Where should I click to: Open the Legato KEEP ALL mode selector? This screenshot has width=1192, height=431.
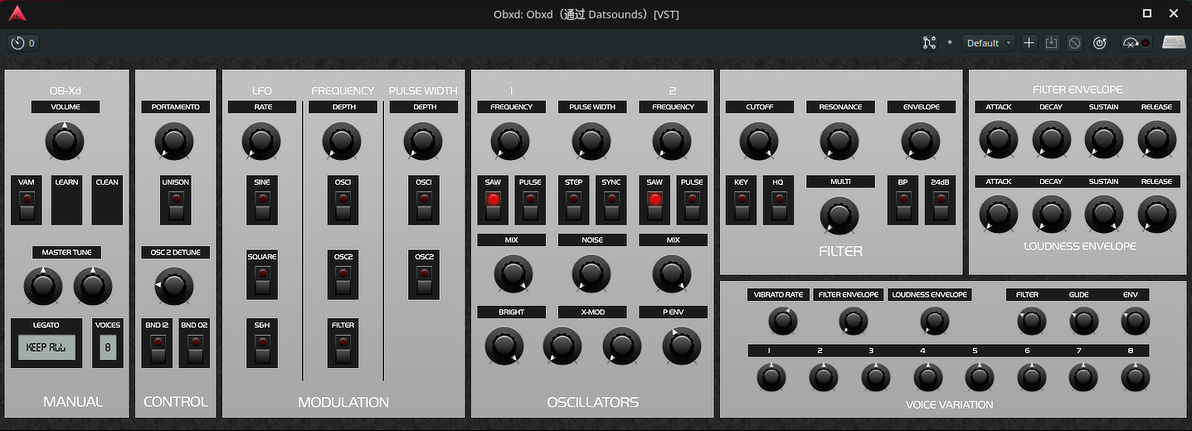(46, 348)
